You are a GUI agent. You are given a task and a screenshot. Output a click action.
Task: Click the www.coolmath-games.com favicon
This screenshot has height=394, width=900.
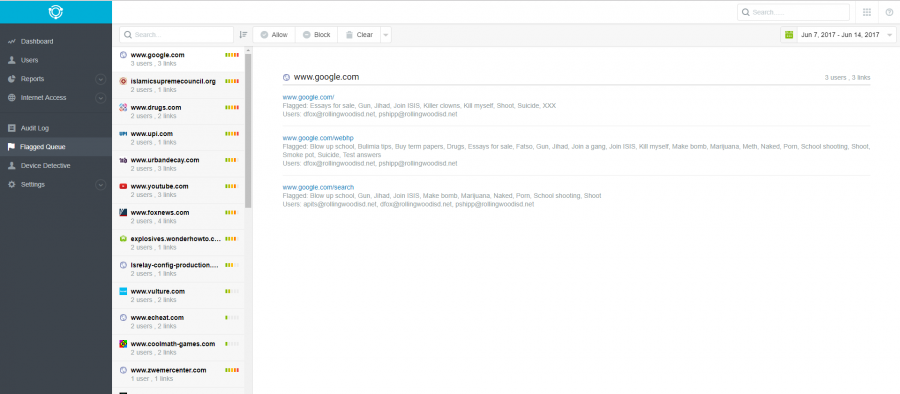(123, 343)
